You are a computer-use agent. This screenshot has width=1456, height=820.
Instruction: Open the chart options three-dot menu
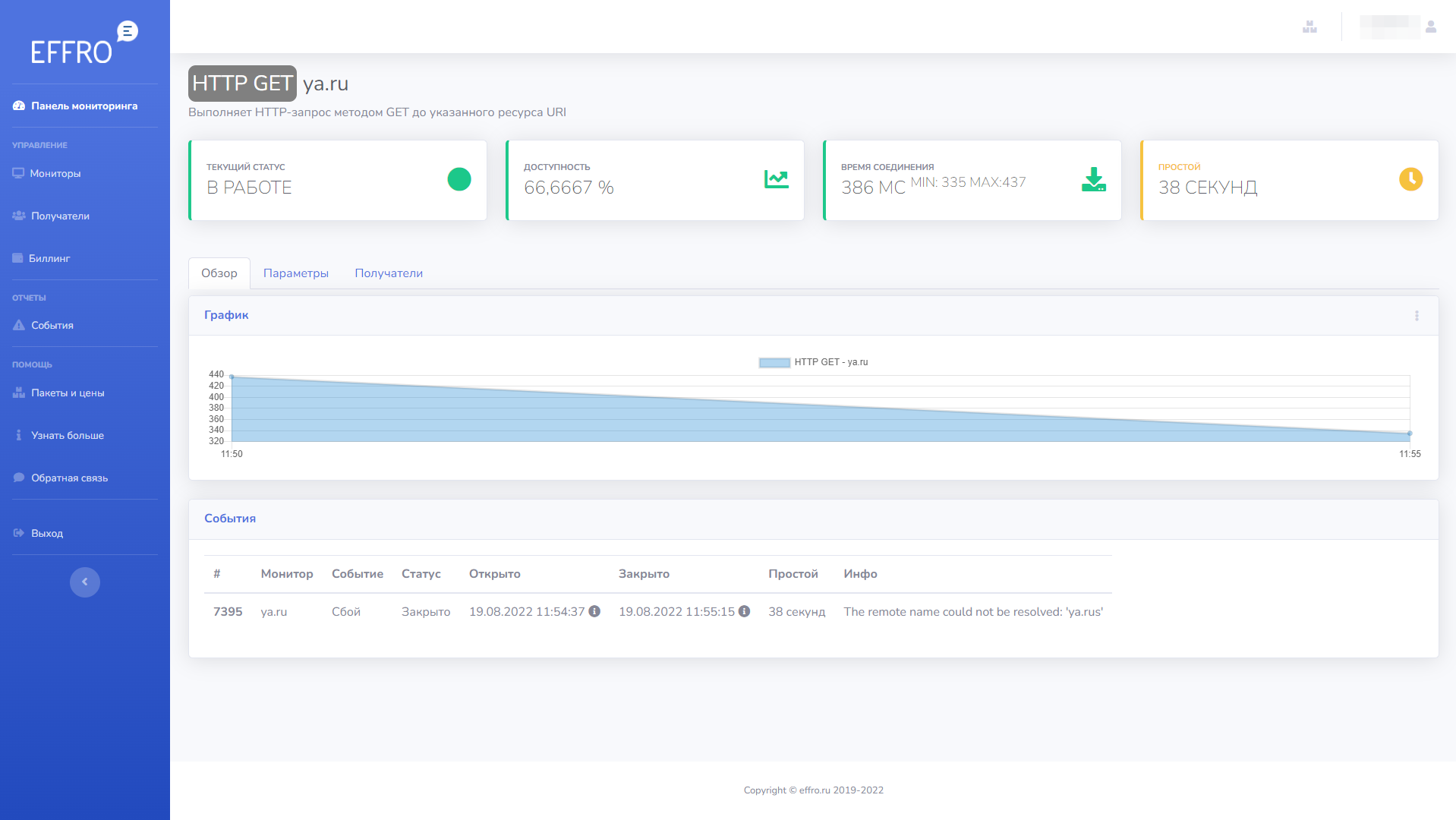(1417, 316)
